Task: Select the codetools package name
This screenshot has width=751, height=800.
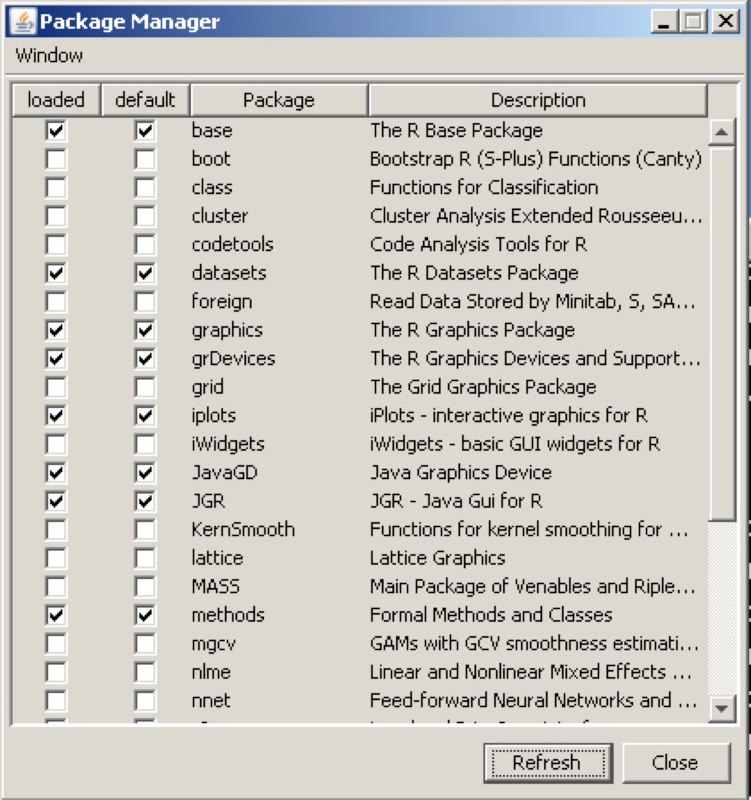Action: click(x=233, y=245)
